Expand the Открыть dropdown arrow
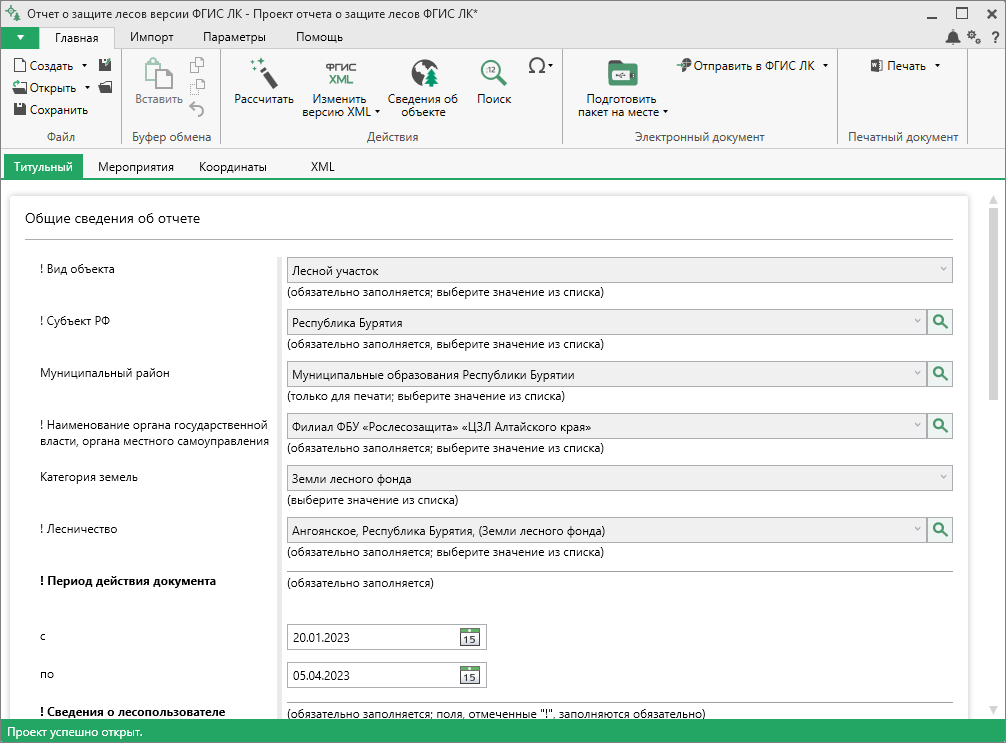The image size is (1006, 743). point(87,88)
